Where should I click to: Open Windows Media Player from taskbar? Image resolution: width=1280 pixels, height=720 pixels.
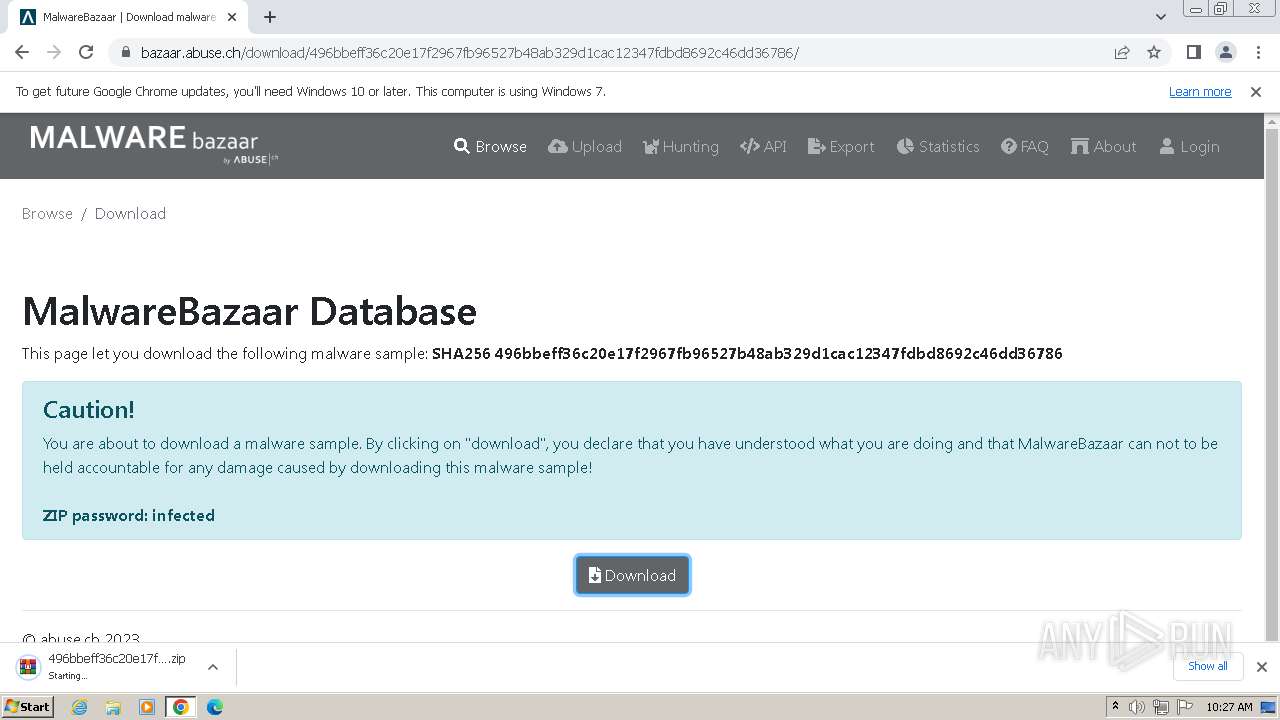click(147, 707)
